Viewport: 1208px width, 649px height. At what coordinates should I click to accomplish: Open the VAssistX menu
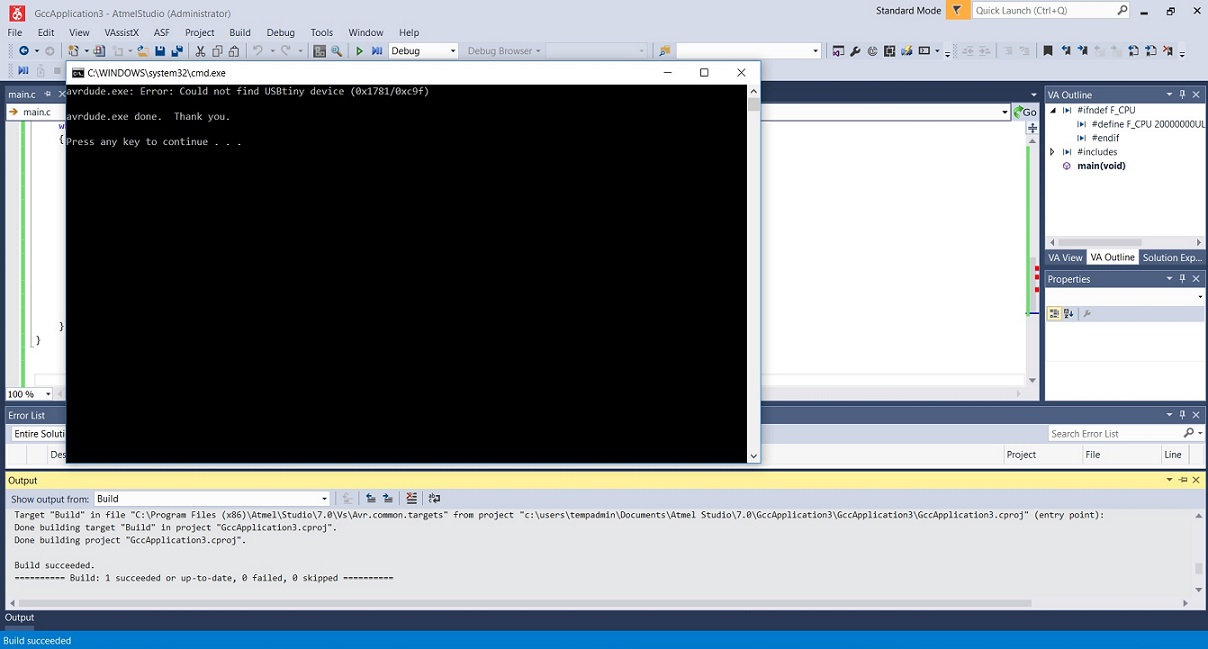[121, 32]
